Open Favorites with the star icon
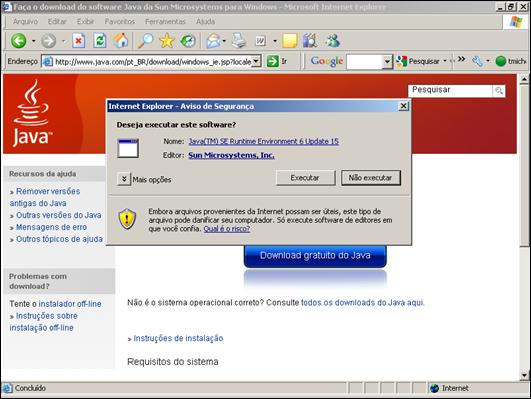This screenshot has width=531, height=399. [167, 41]
